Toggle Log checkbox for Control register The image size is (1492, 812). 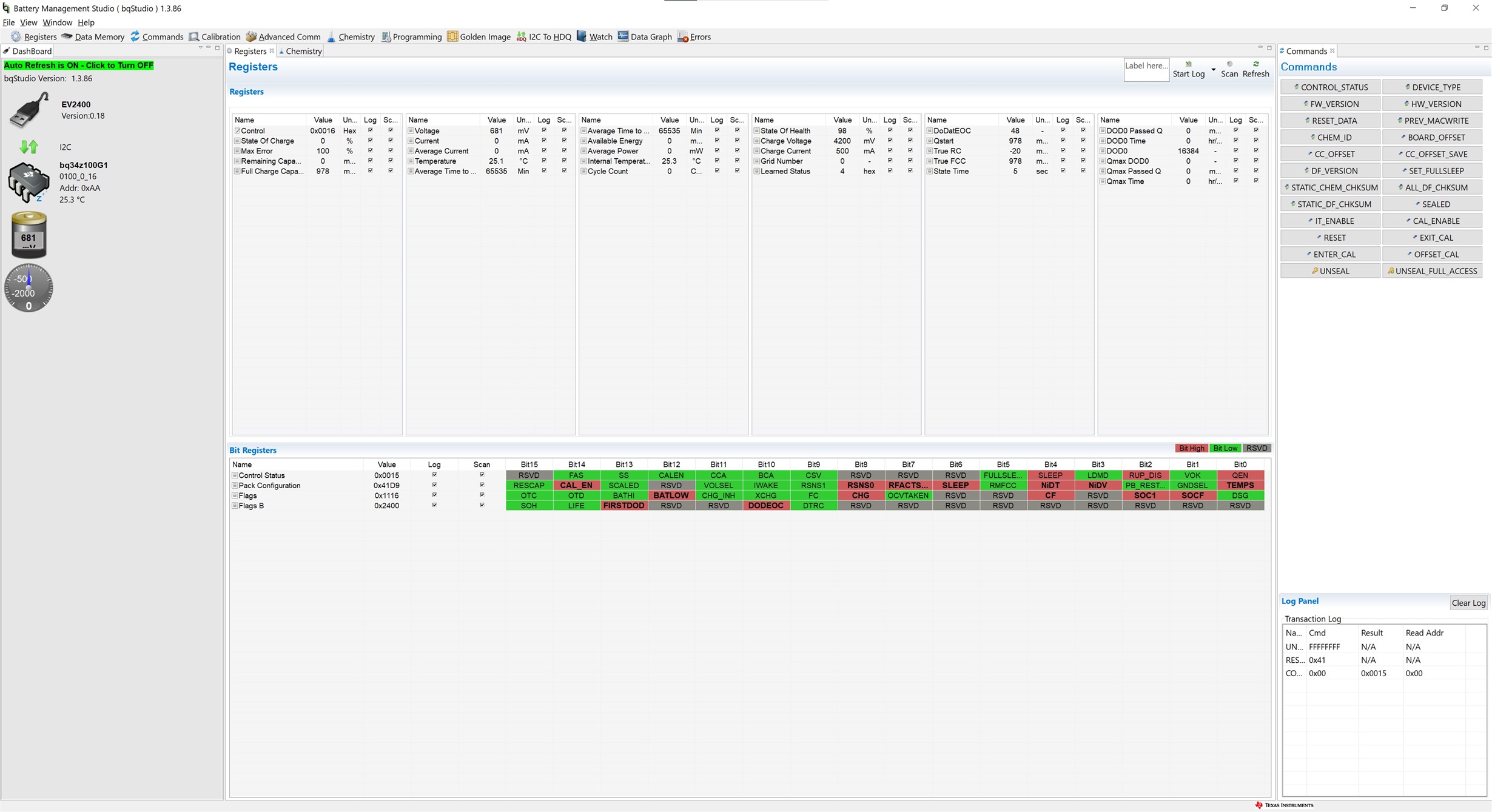[x=370, y=130]
